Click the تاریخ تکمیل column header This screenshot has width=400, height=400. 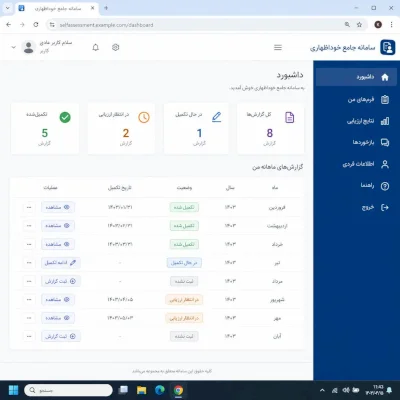point(120,188)
